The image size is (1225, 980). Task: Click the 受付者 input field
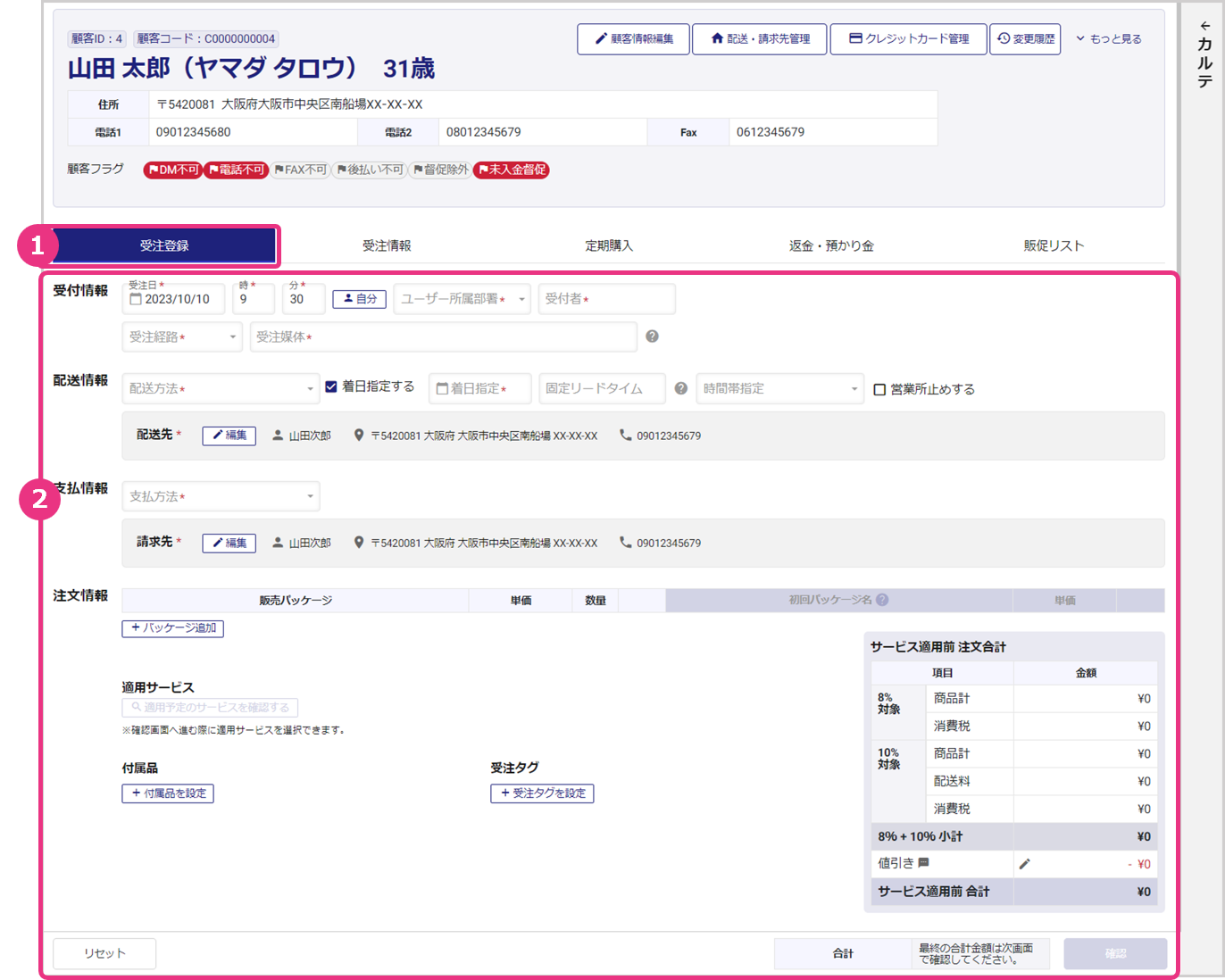tap(606, 299)
